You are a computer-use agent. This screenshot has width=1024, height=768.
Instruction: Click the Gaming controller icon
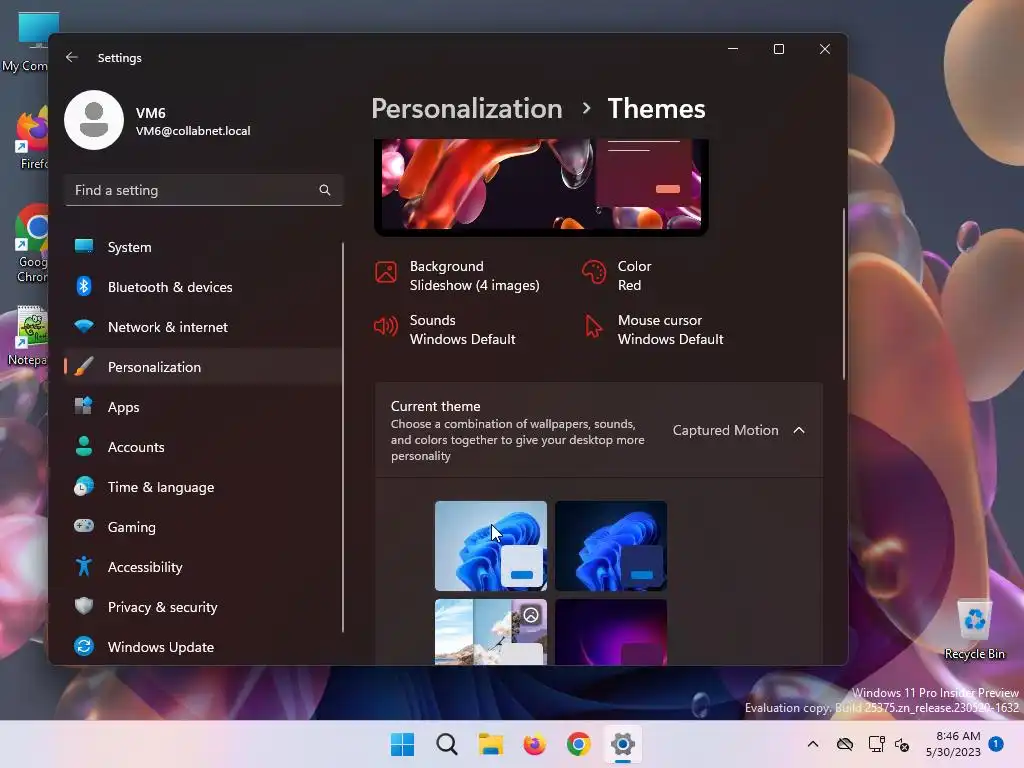[84, 526]
